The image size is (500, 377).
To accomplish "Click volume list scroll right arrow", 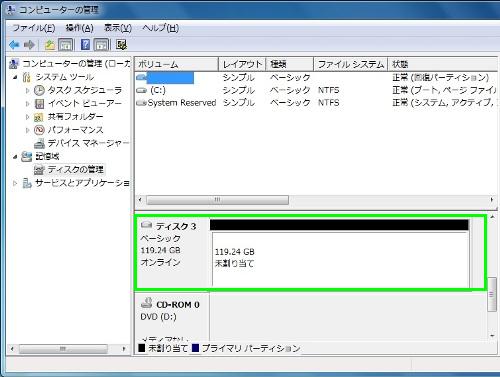I will [492, 200].
